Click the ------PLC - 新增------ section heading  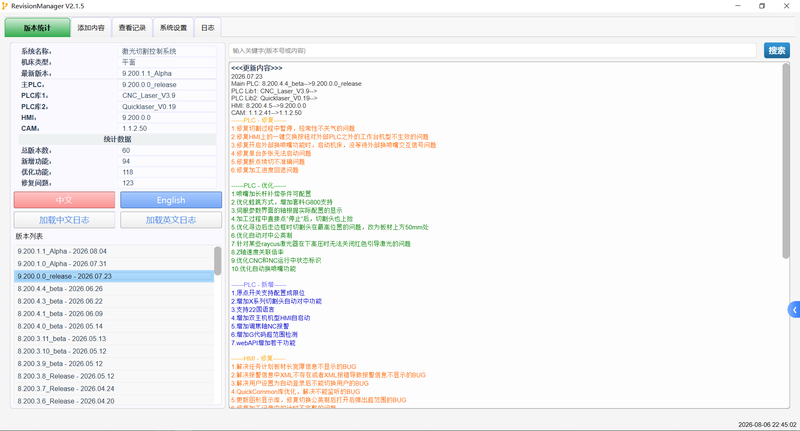259,285
